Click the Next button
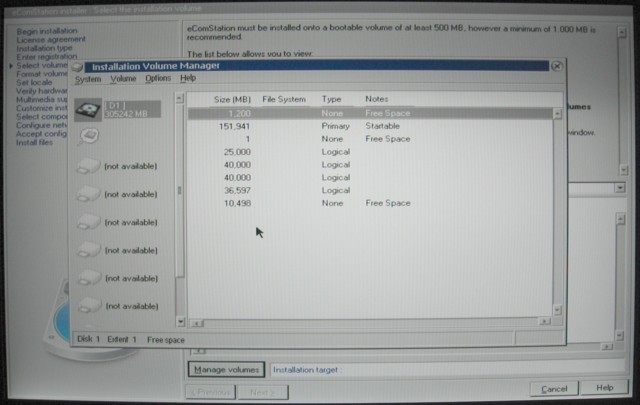640x405 pixels. (263, 392)
